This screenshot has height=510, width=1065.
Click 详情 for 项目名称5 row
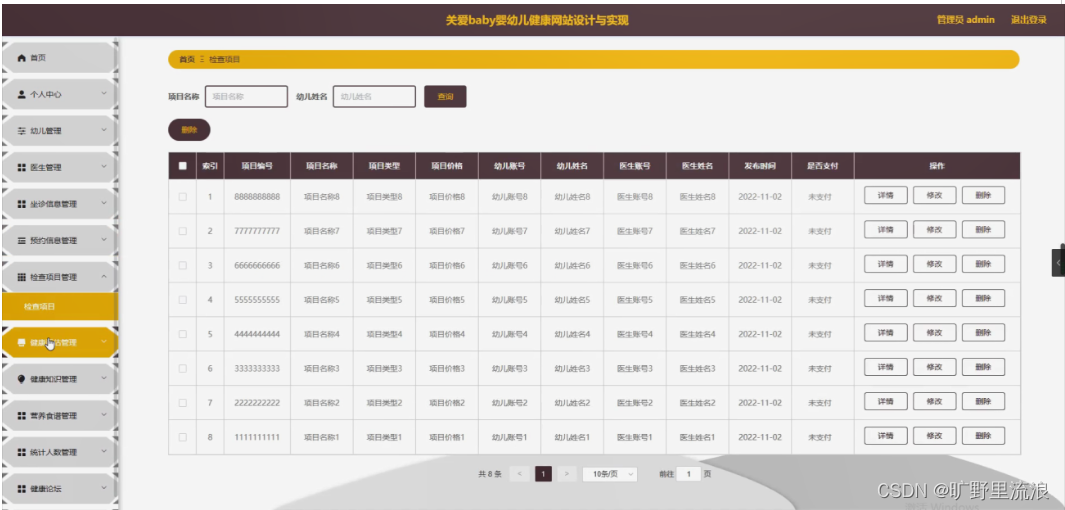click(x=885, y=298)
